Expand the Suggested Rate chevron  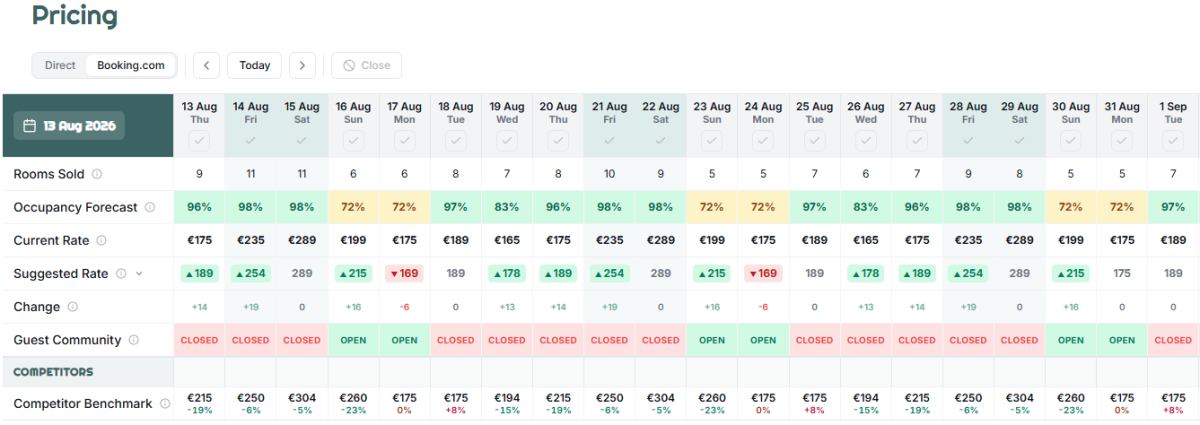pyautogui.click(x=139, y=274)
